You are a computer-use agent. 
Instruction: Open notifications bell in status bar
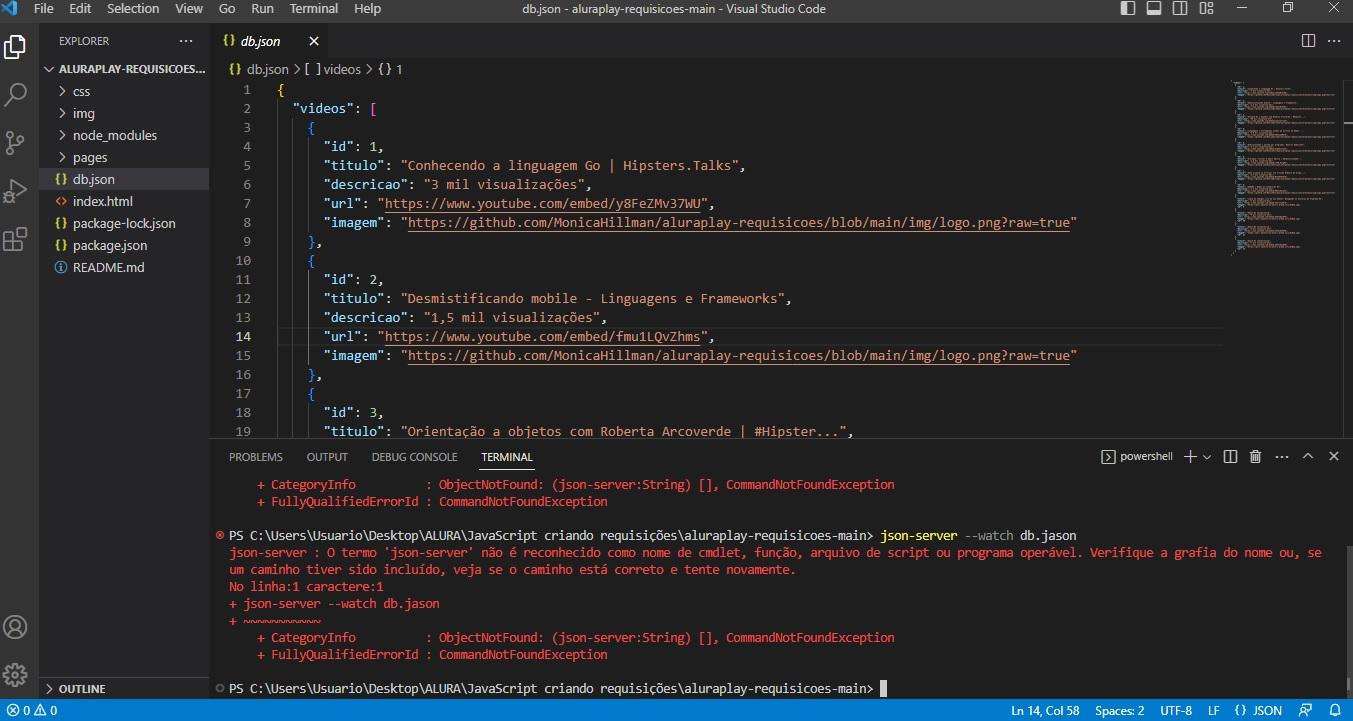(1333, 711)
